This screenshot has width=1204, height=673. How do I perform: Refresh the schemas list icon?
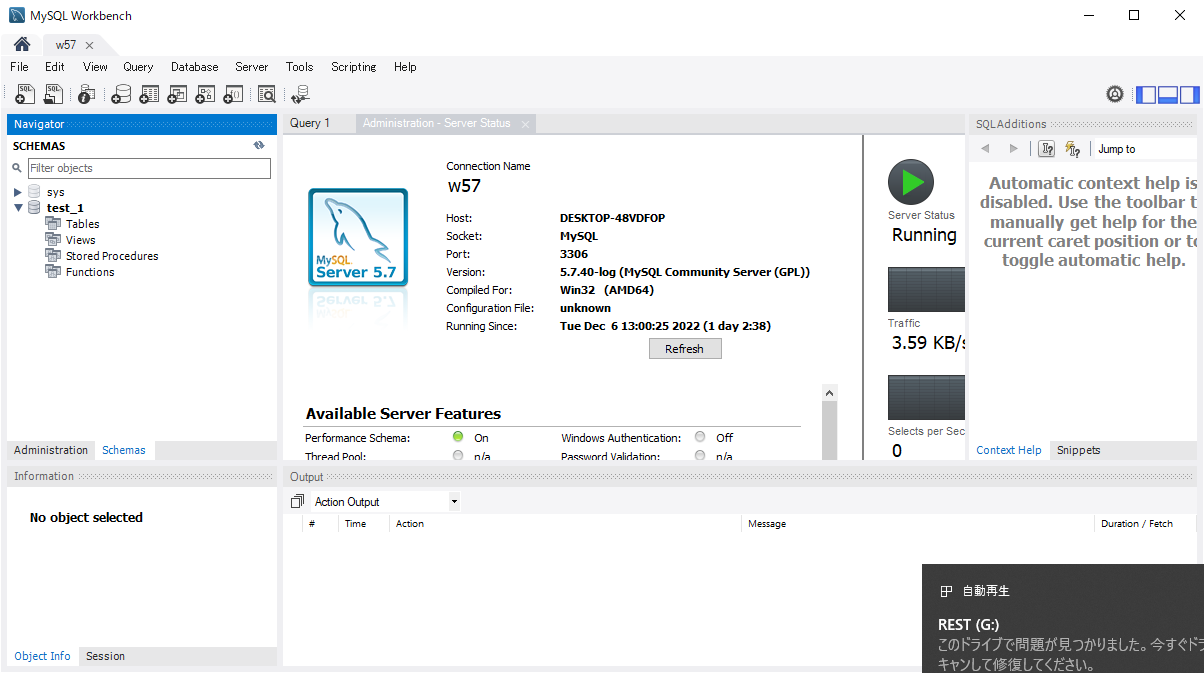coord(259,145)
